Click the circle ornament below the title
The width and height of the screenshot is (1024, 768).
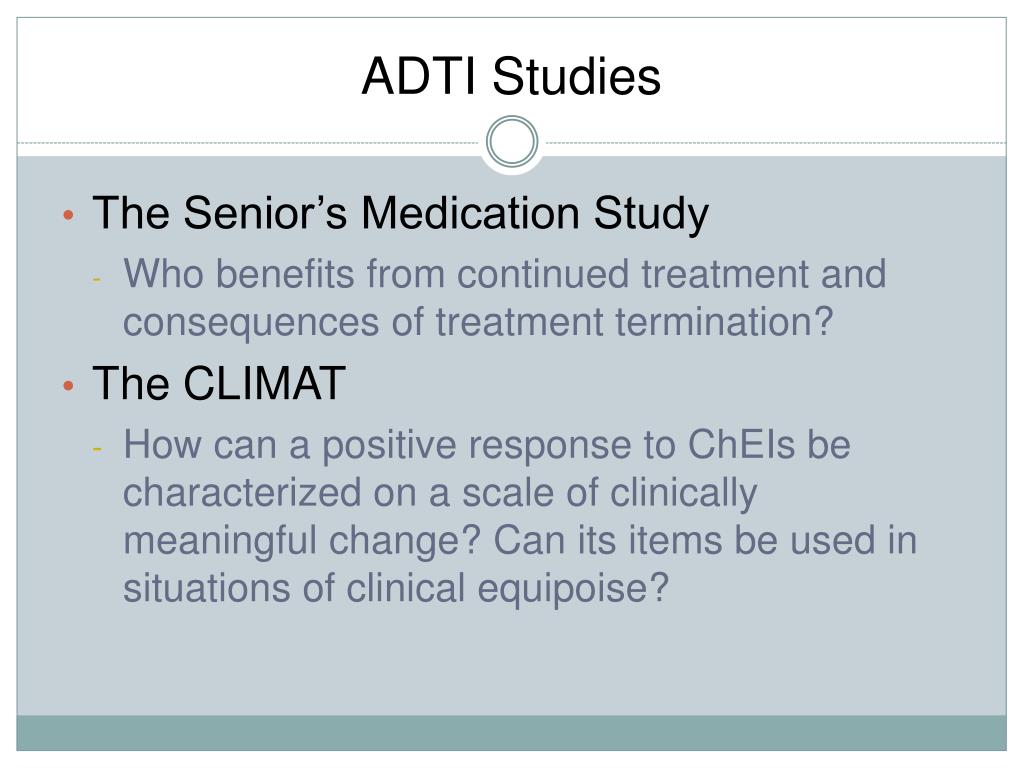pos(512,142)
